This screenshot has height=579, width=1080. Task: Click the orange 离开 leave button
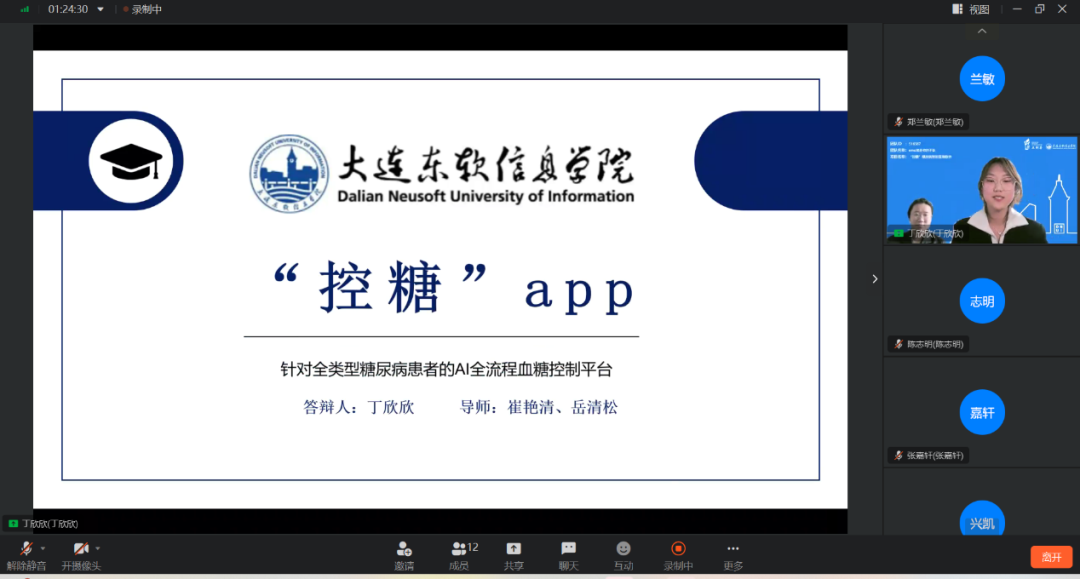[x=1051, y=556]
